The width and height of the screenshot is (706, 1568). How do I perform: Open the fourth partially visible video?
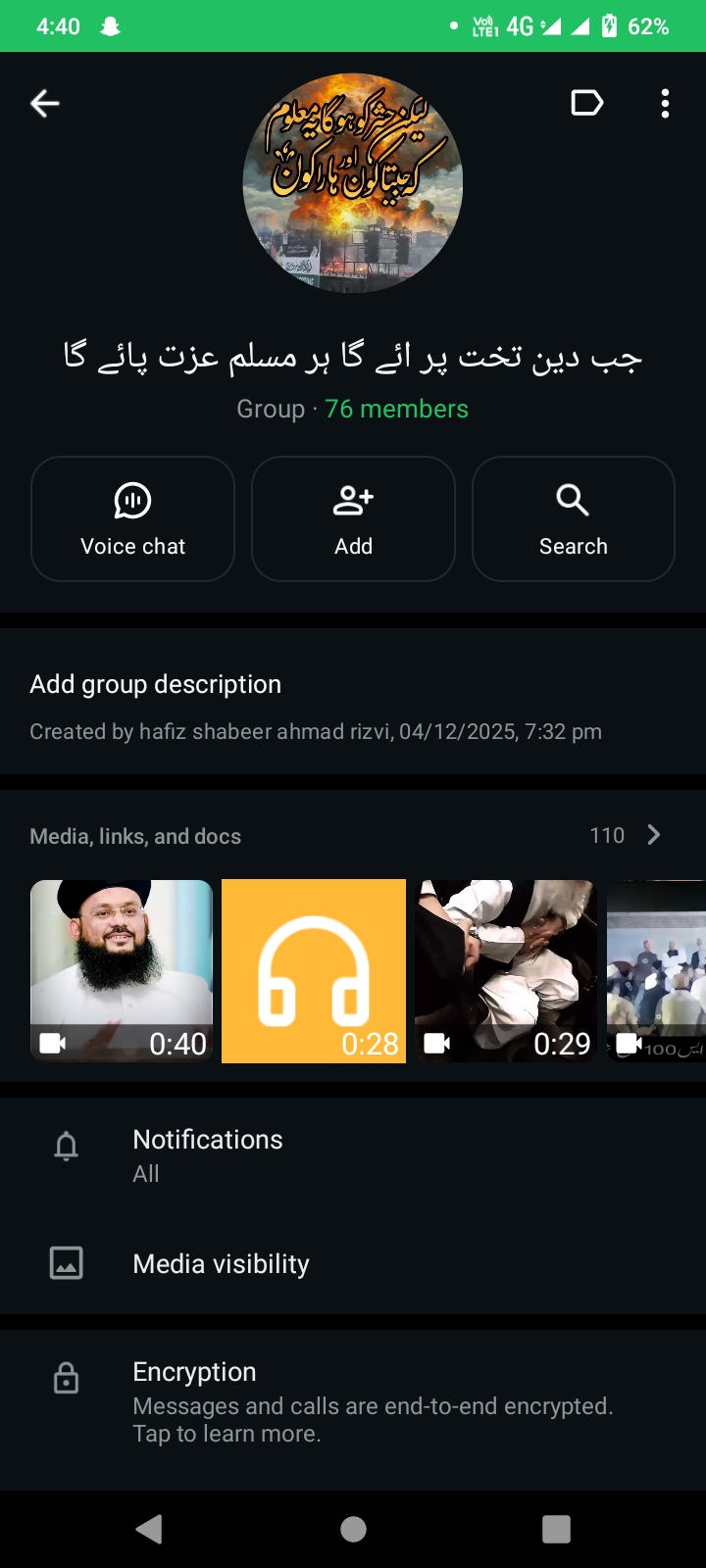[x=656, y=970]
